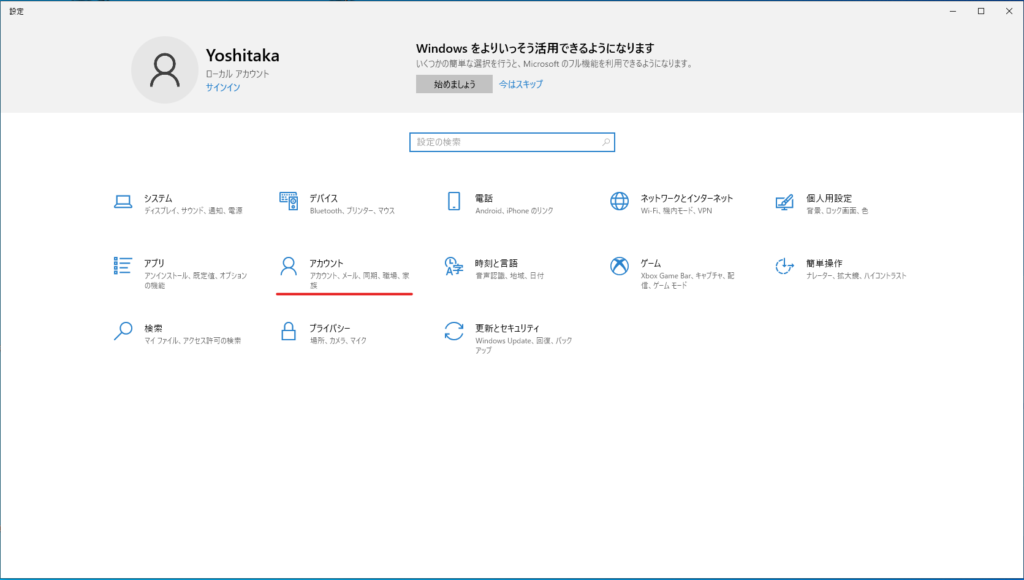This screenshot has height=580, width=1024.
Task: Open the システム settings laptop icon
Action: (123, 202)
